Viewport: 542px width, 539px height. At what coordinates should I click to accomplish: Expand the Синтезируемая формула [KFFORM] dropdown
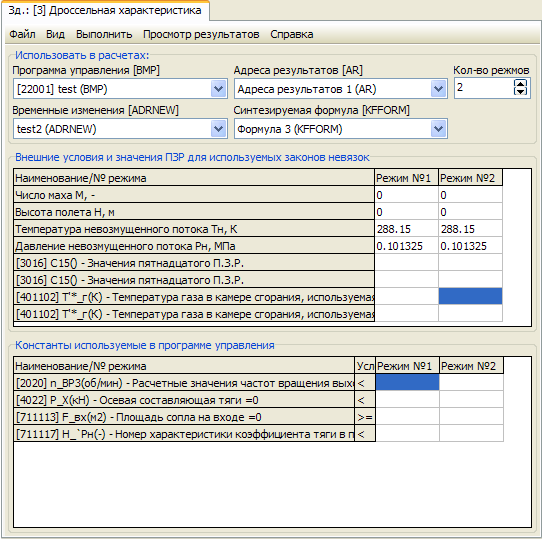[438, 129]
